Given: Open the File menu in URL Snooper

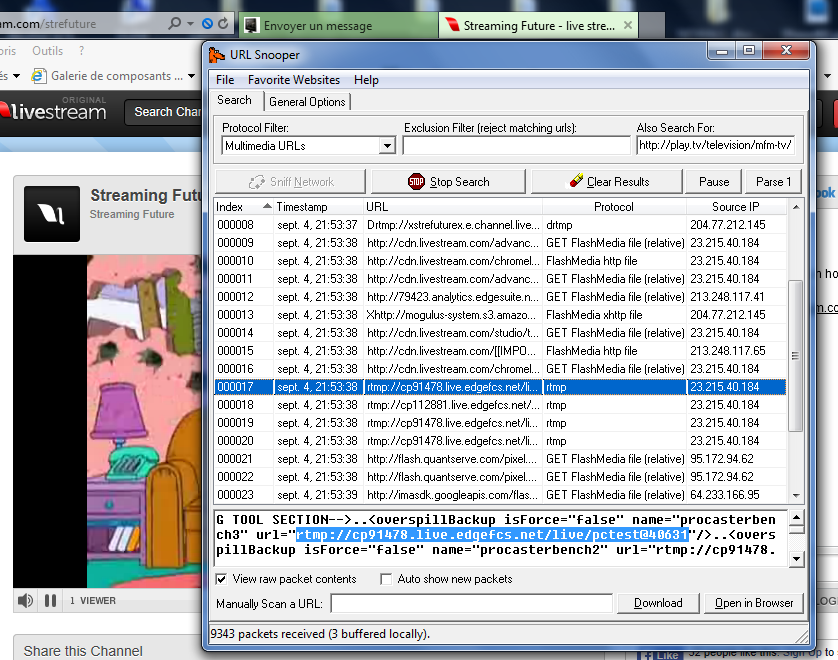Looking at the screenshot, I should (225, 80).
